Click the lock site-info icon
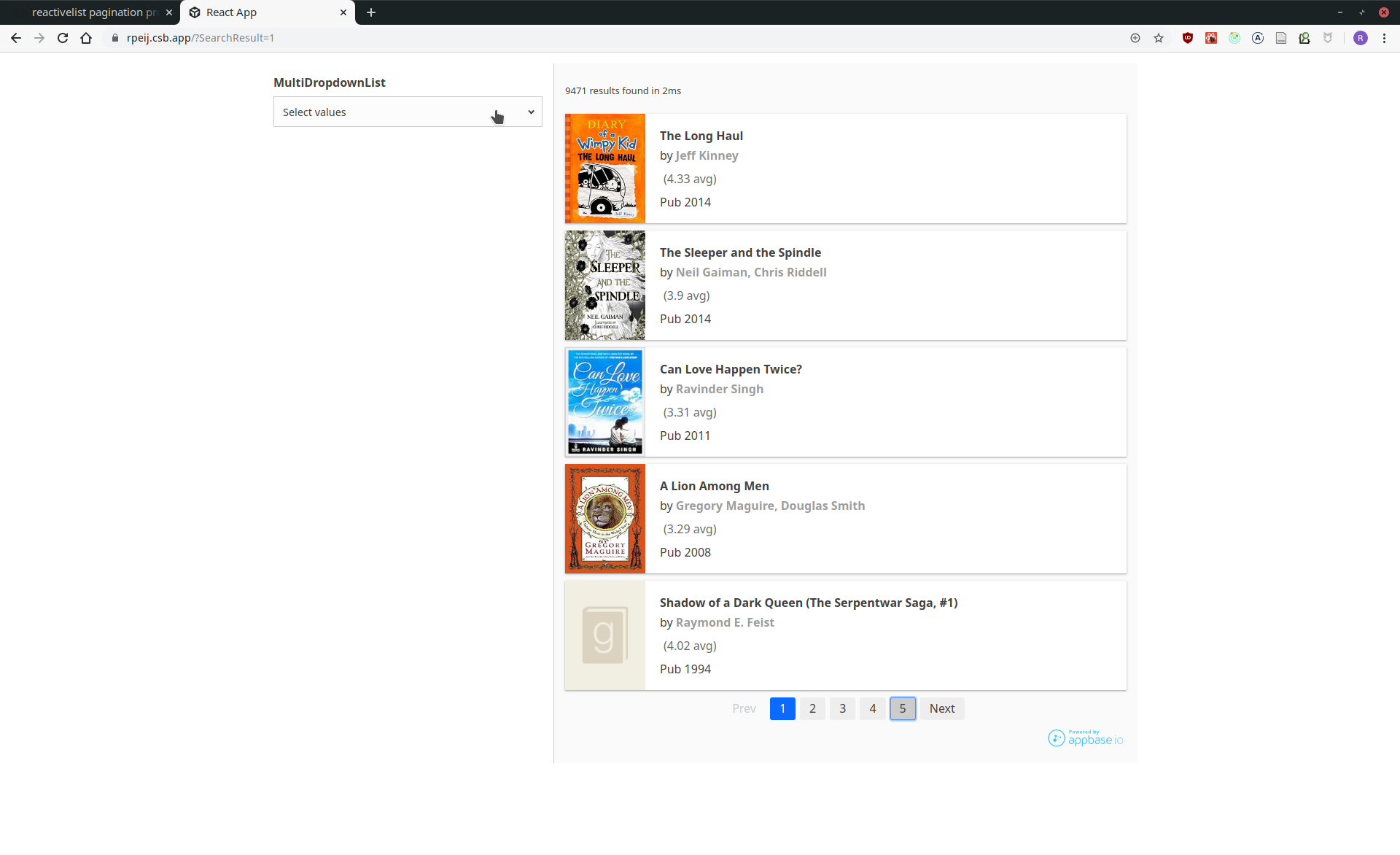Screen dimensions: 1400x855 (x=114, y=38)
